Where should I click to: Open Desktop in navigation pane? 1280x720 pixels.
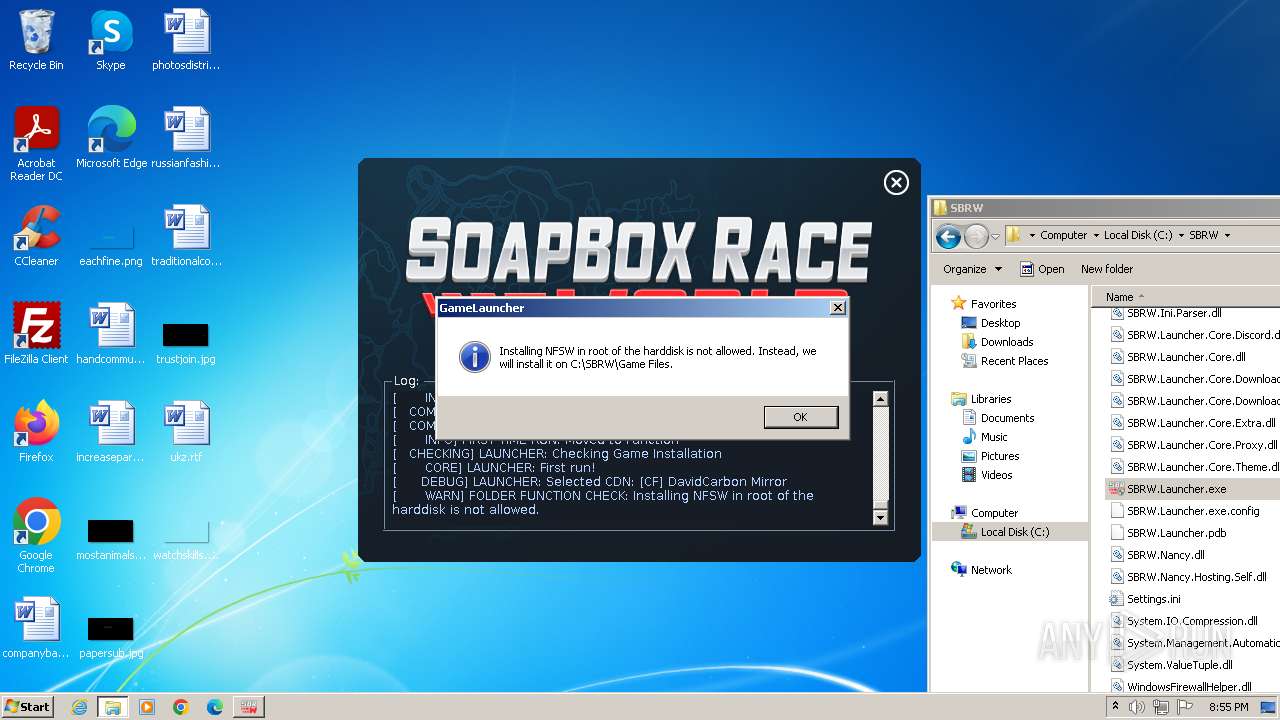point(1000,323)
